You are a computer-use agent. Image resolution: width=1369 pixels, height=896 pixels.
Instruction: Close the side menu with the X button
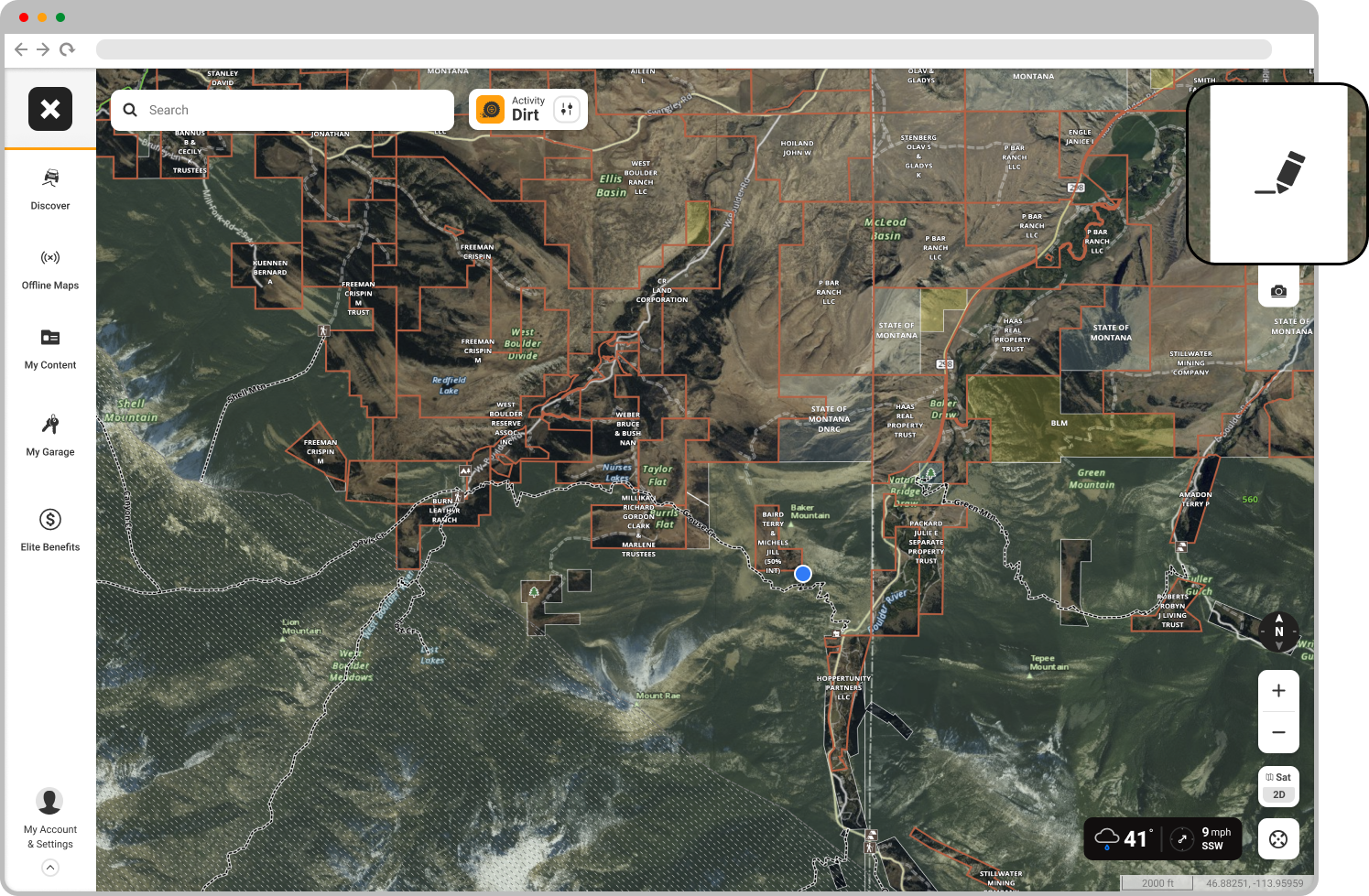[50, 109]
